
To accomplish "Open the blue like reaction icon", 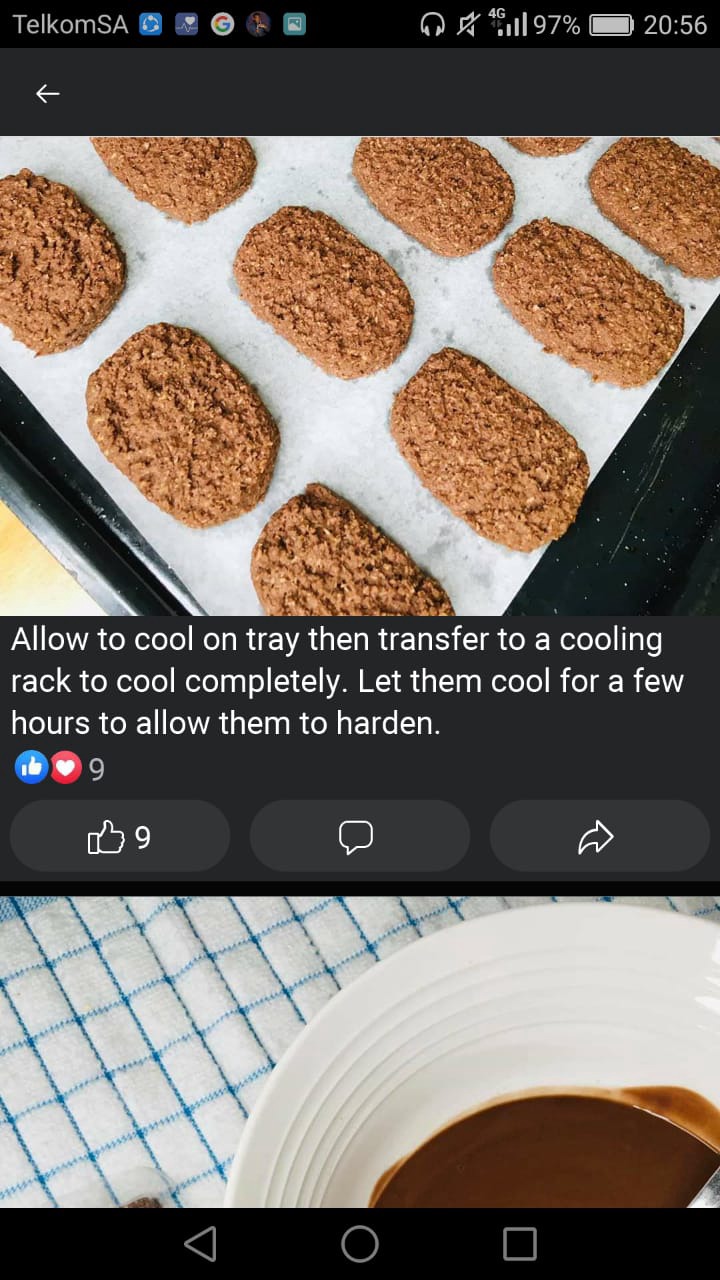I will tap(31, 768).
